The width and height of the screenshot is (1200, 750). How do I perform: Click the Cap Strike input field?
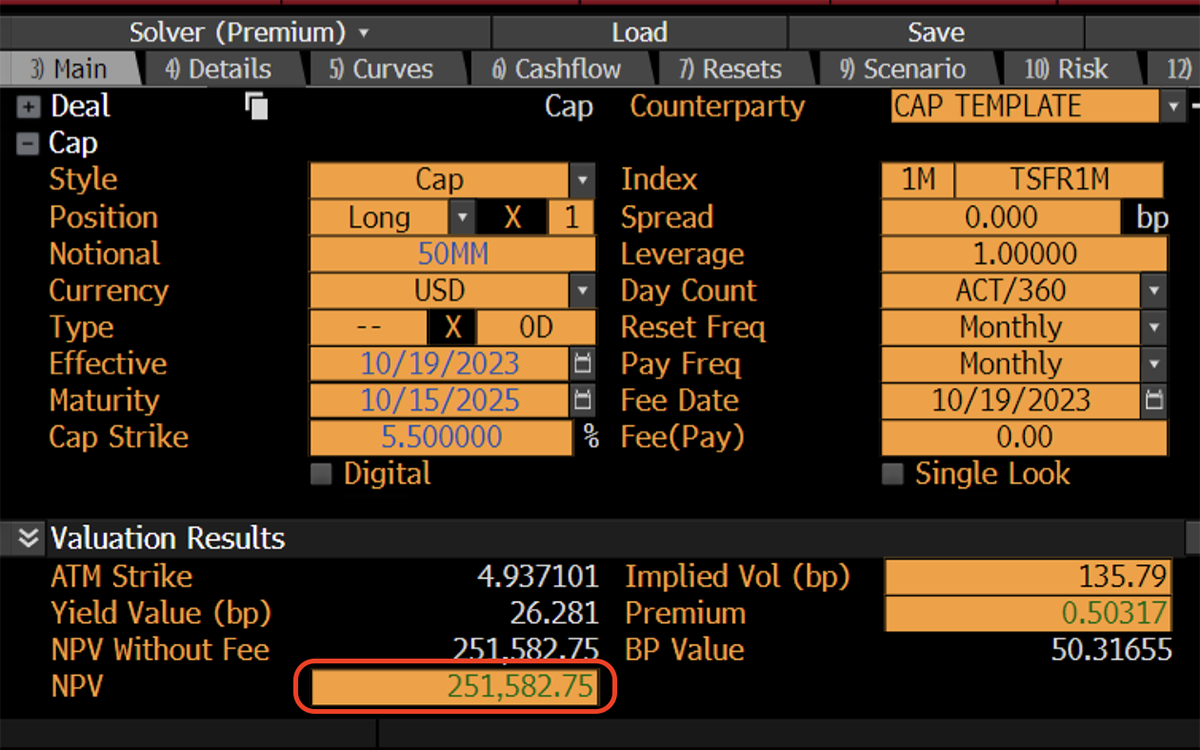(441, 438)
